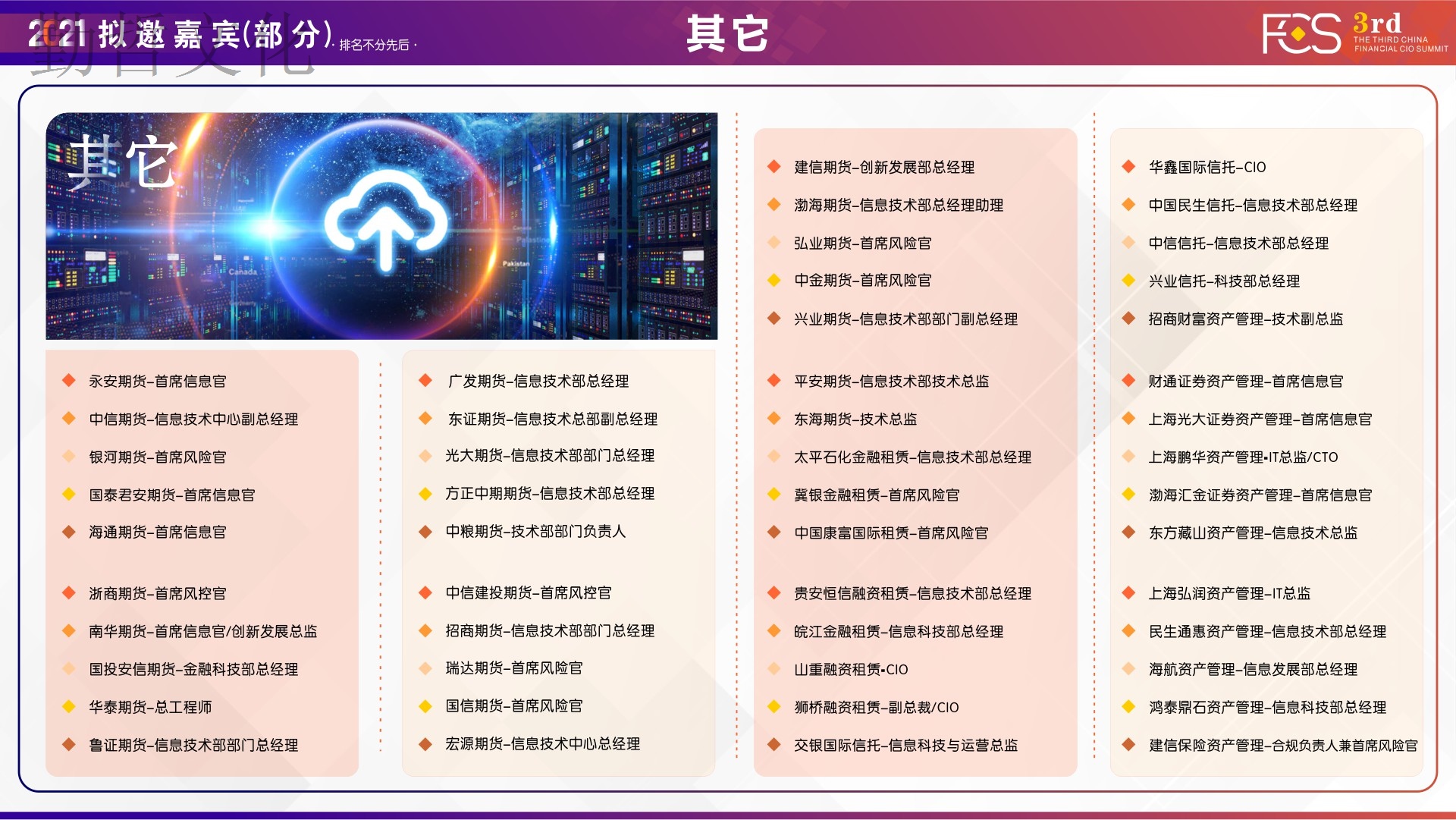
Task: Select 平安期货-信息技术部技术总监 entry
Action: tap(892, 381)
